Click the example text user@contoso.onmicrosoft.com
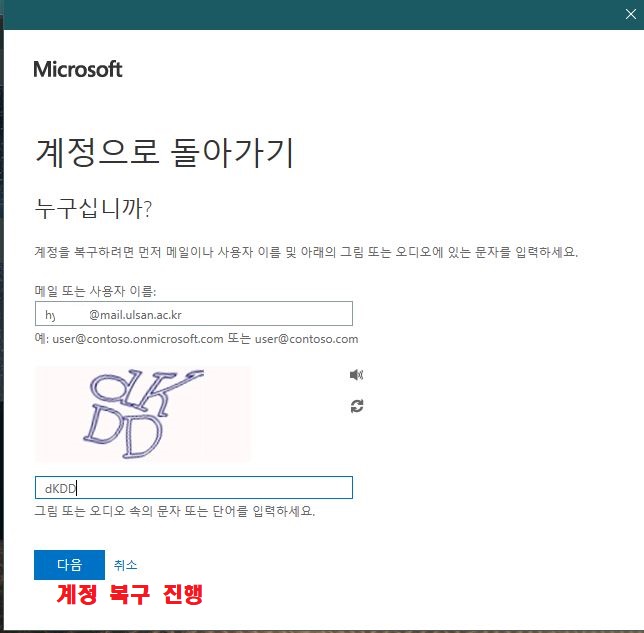644x633 pixels. tap(138, 339)
